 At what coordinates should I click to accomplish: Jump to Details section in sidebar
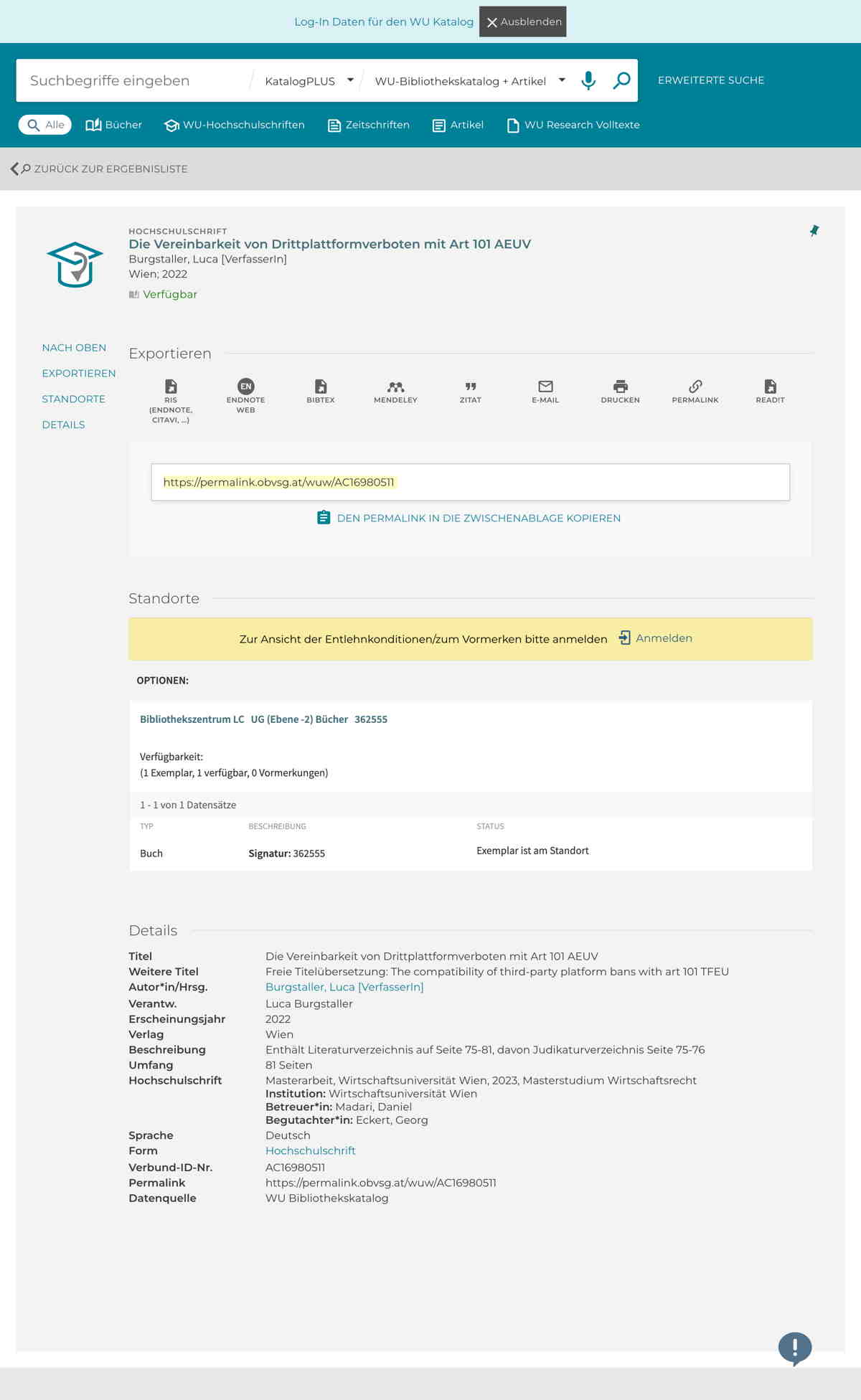coord(63,425)
